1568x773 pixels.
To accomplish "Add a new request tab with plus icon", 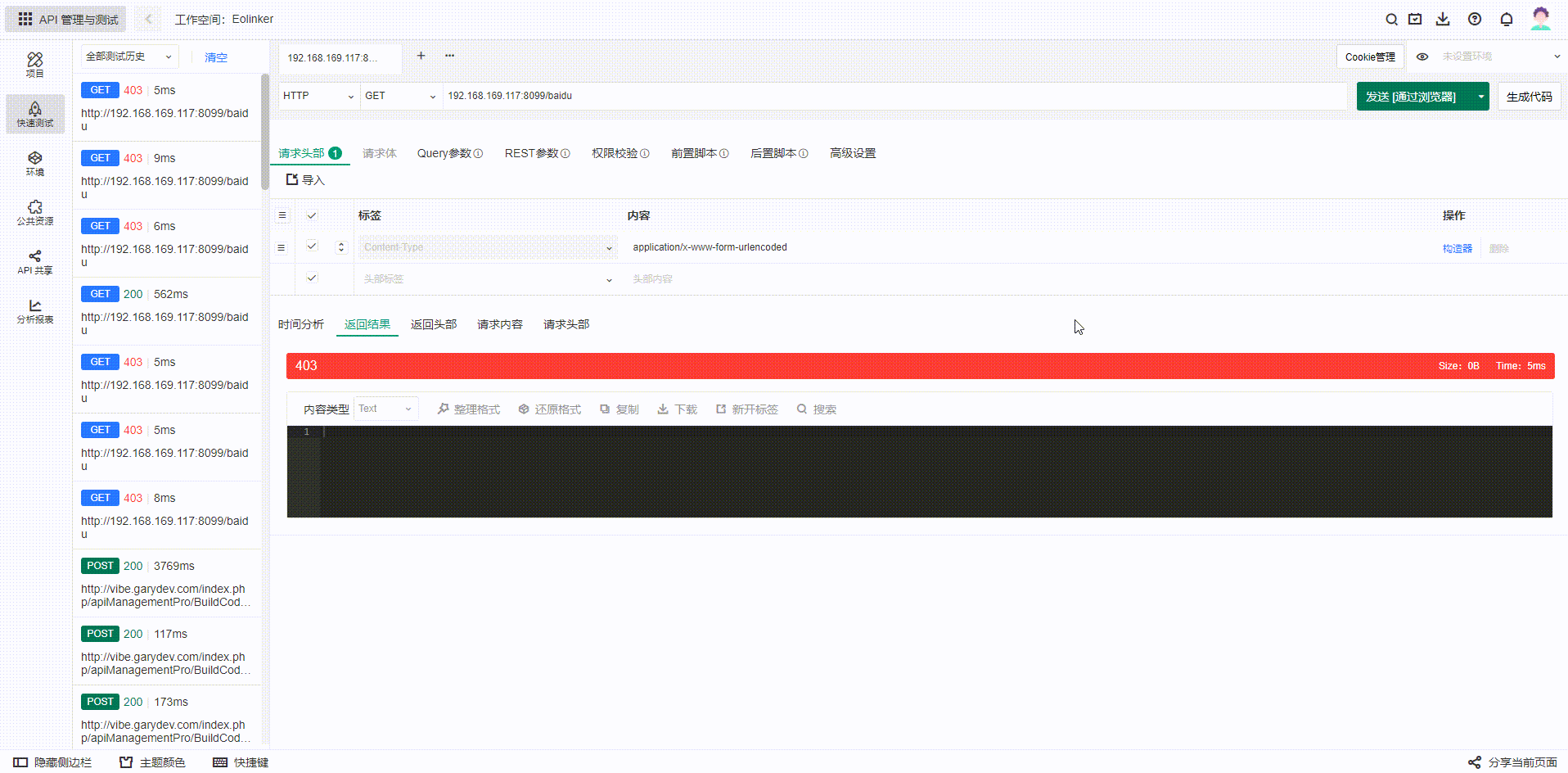I will [421, 56].
